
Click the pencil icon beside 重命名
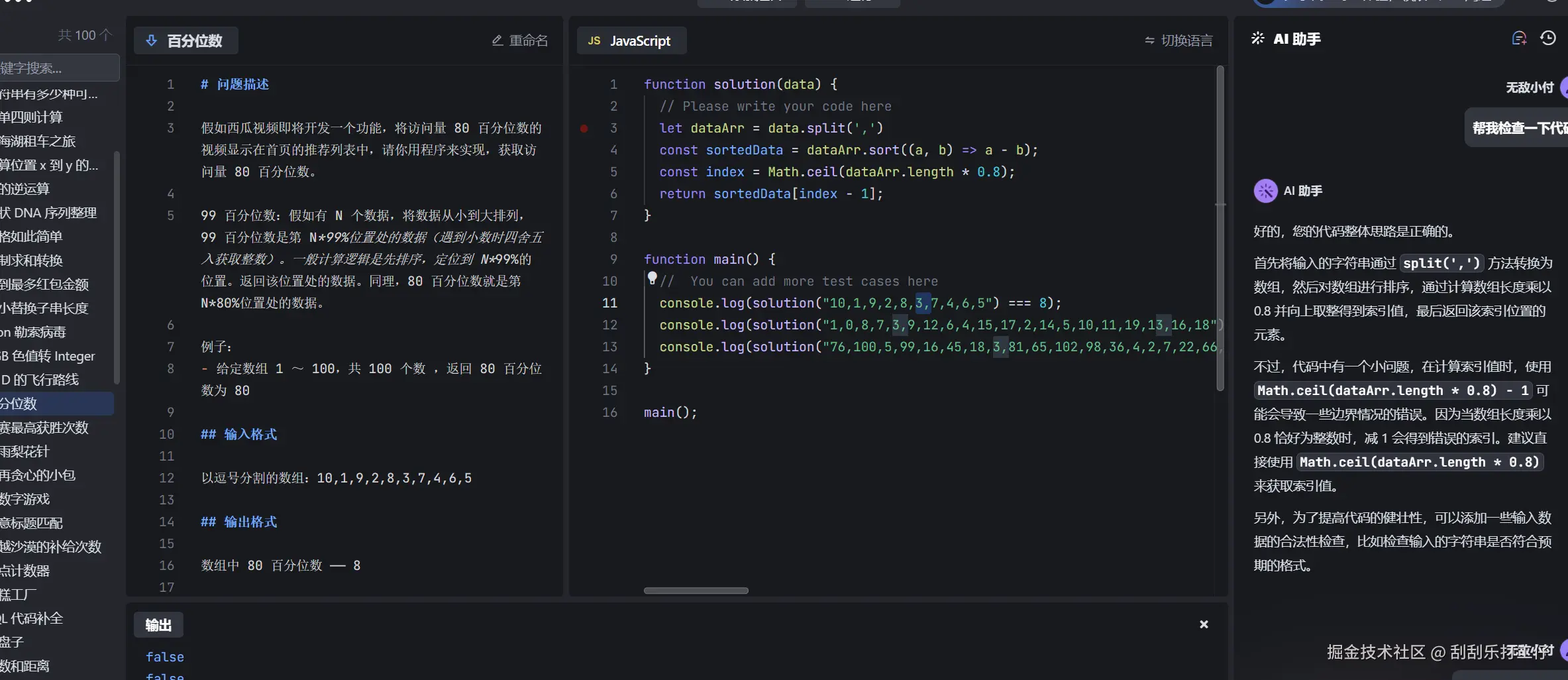point(497,40)
